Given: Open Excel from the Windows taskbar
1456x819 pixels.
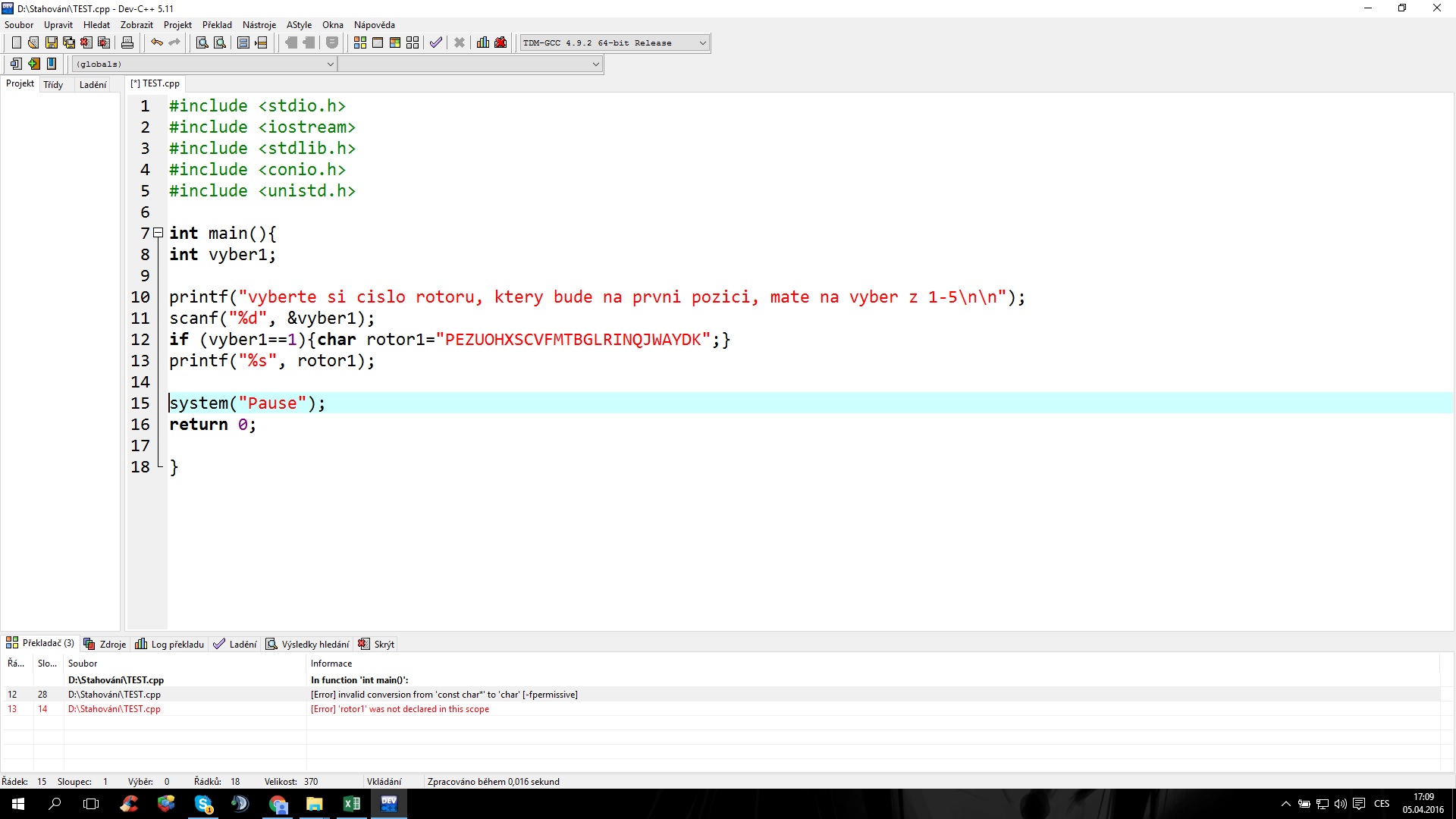Looking at the screenshot, I should tap(351, 804).
